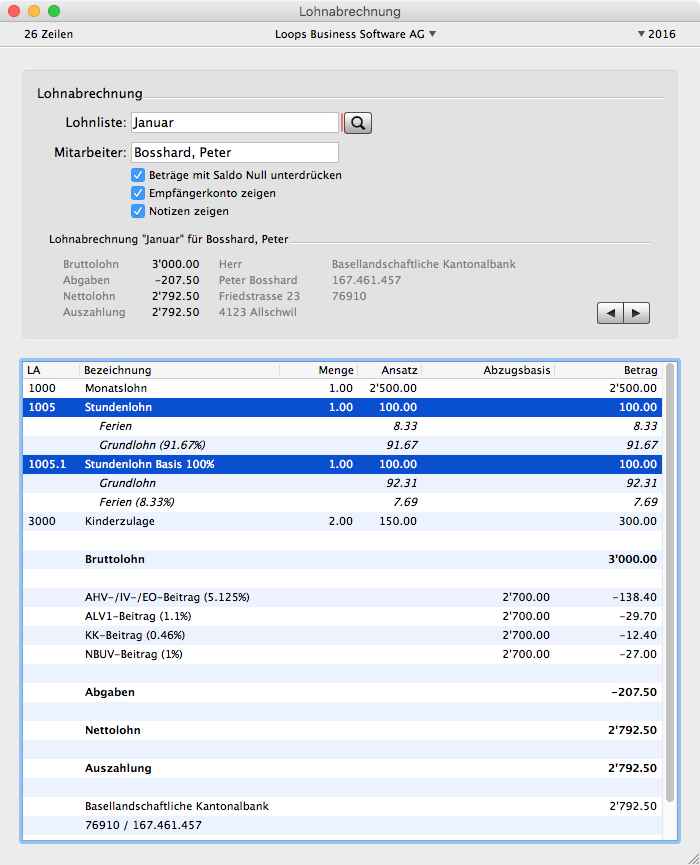Image resolution: width=700 pixels, height=865 pixels.
Task: Click the green fullscreen window button
Action: click(54, 11)
